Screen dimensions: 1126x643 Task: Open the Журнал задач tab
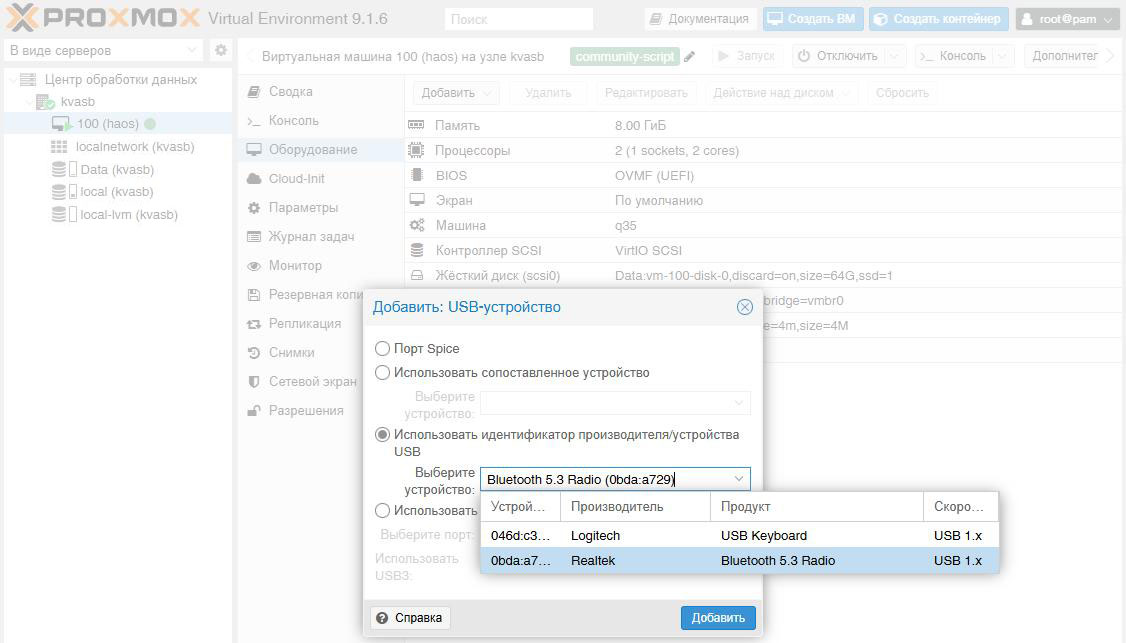point(320,236)
